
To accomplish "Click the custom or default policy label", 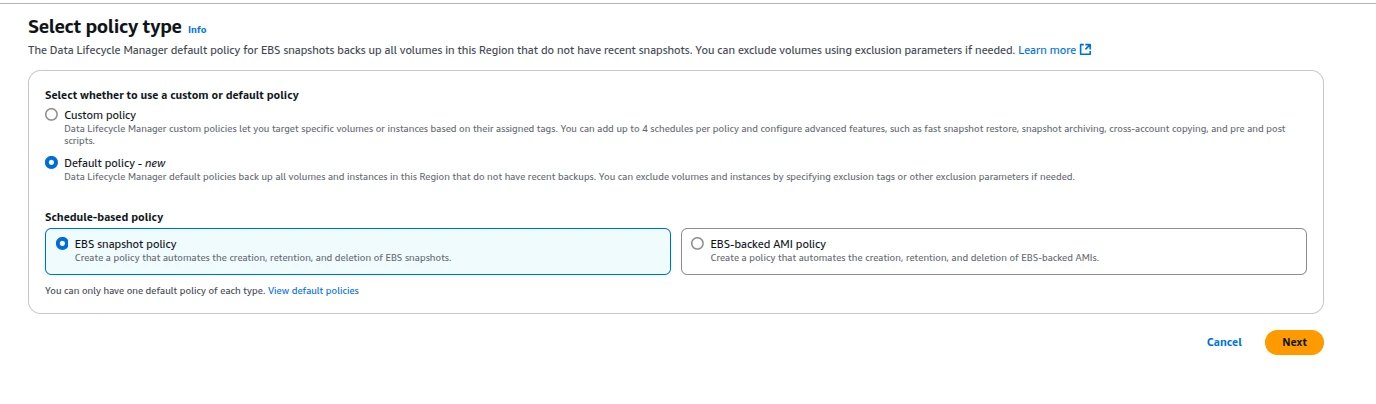I will 172,95.
